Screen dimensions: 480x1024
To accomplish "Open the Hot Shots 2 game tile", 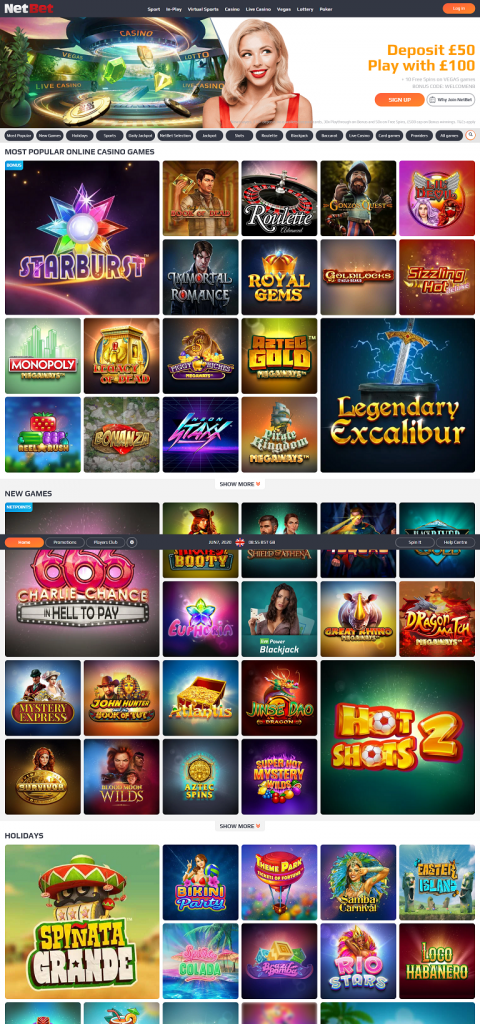I will click(398, 737).
